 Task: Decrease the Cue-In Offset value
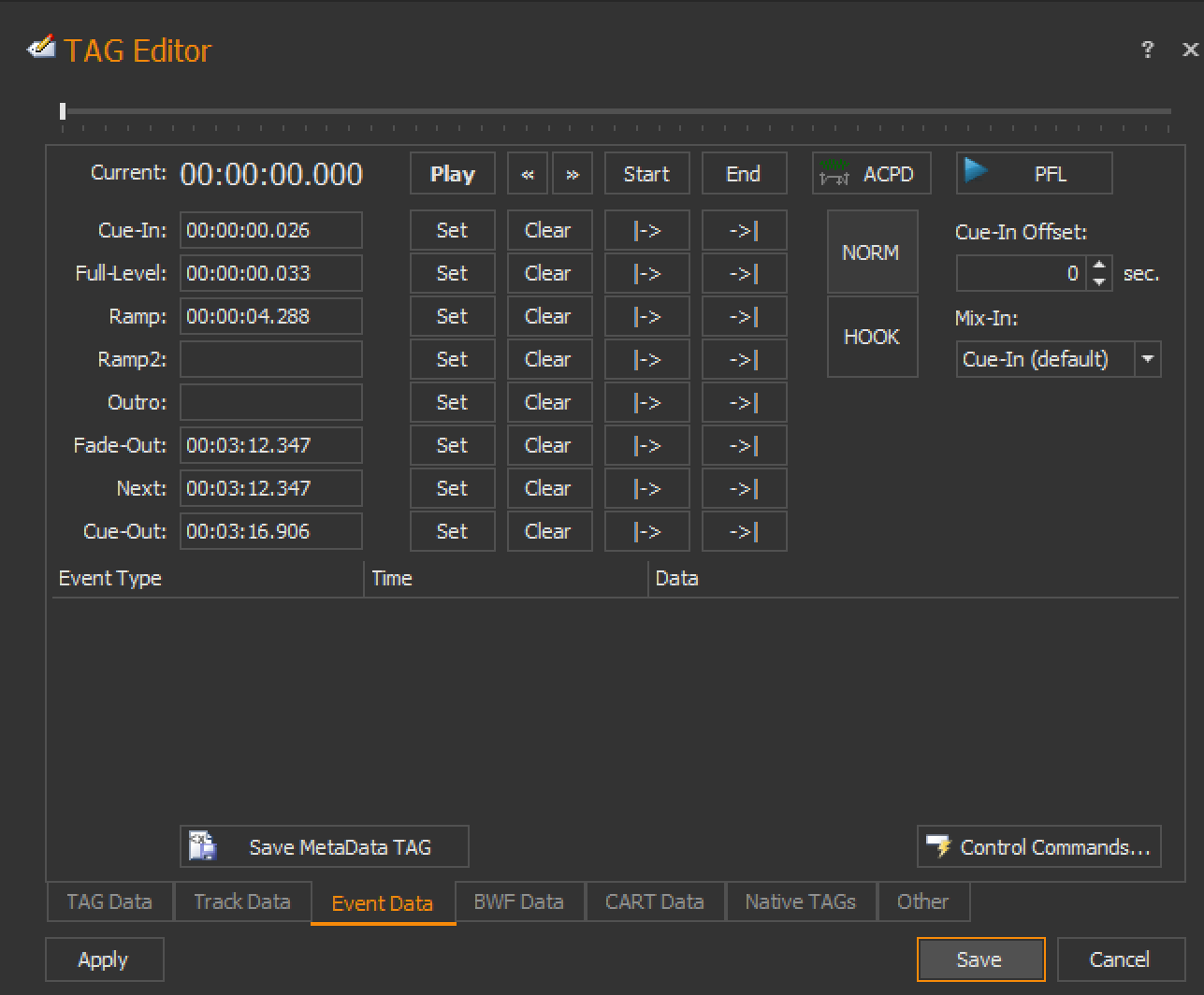pos(1100,281)
